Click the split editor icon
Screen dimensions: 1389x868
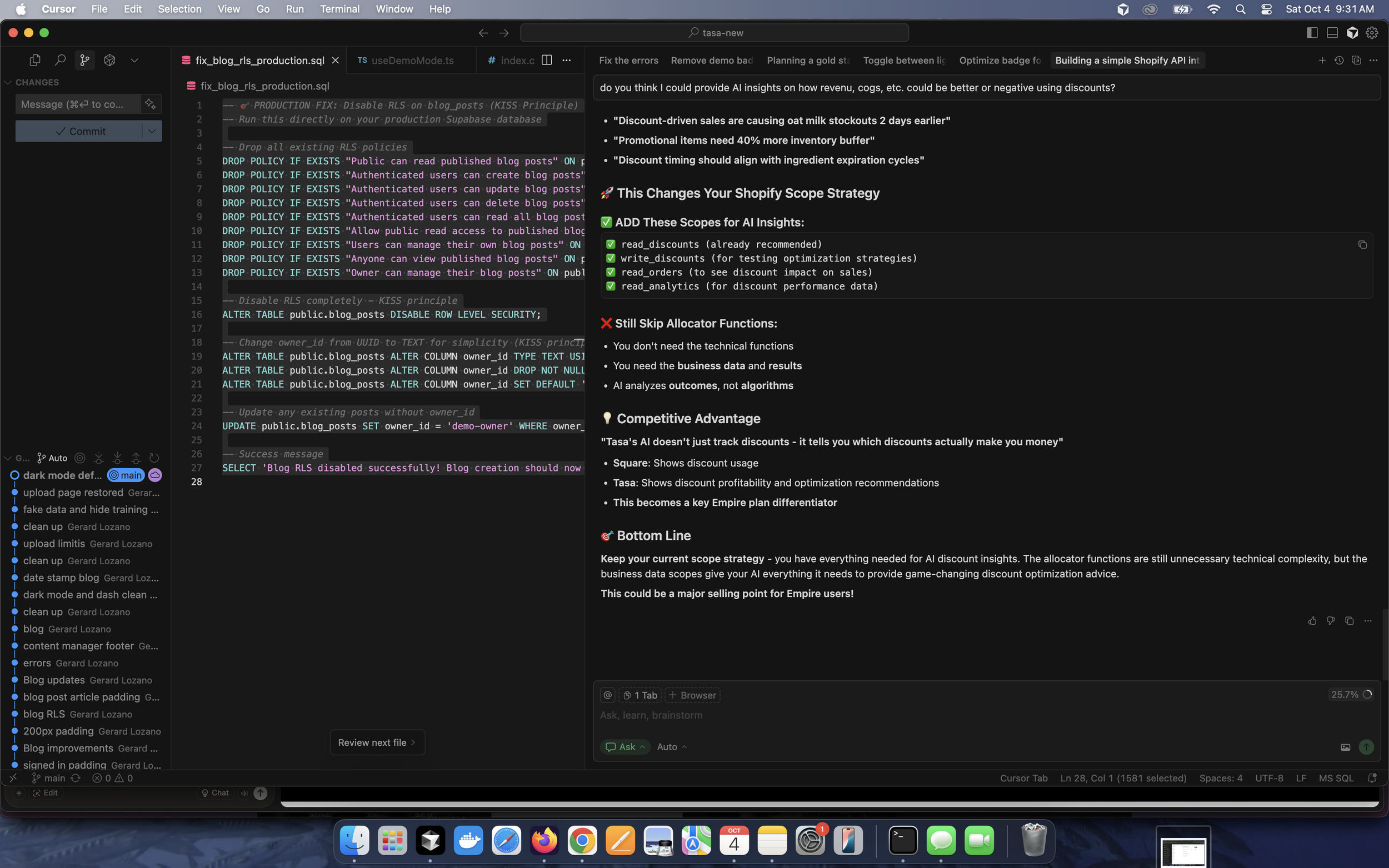click(x=547, y=60)
